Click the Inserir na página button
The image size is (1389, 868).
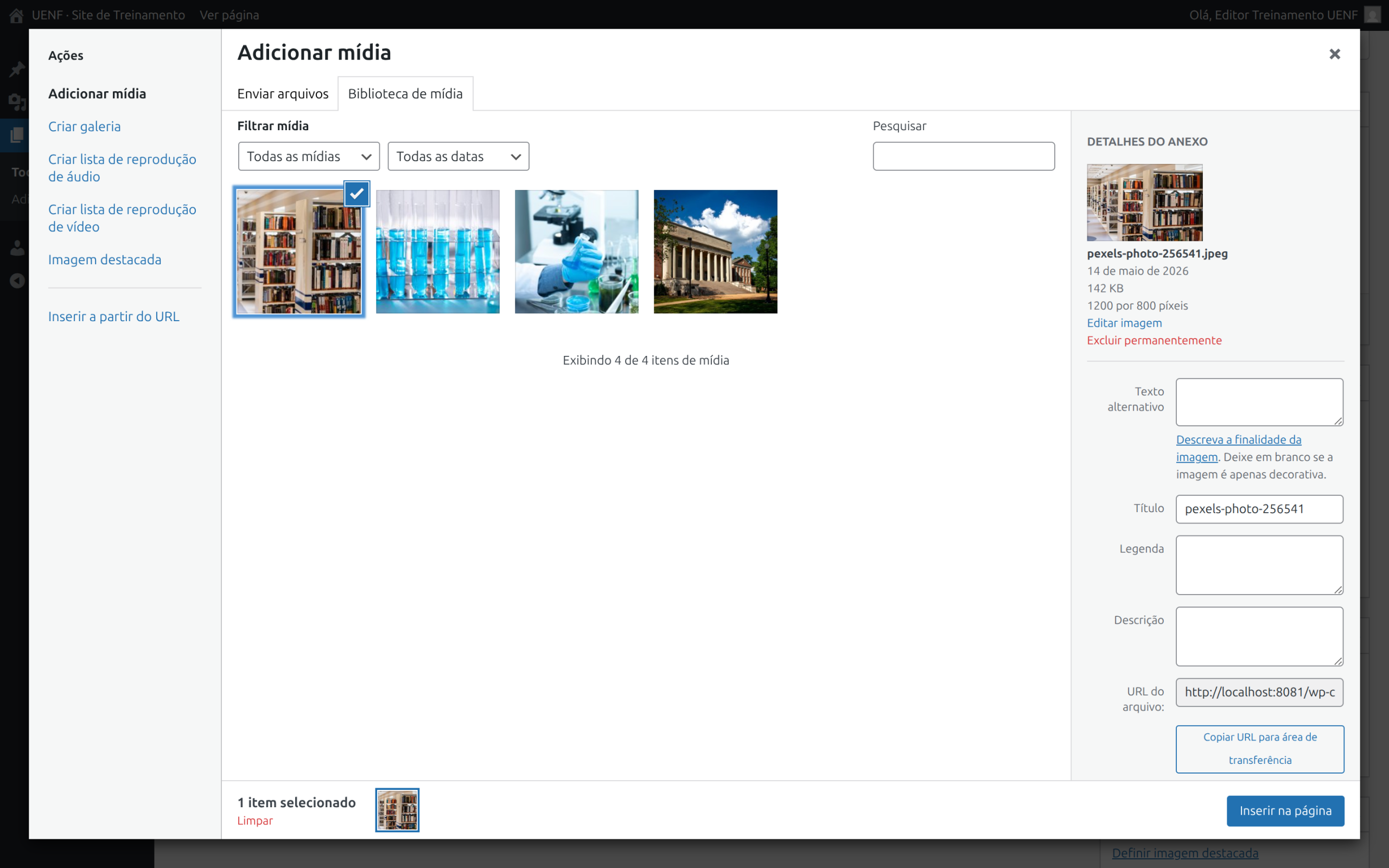(1285, 810)
